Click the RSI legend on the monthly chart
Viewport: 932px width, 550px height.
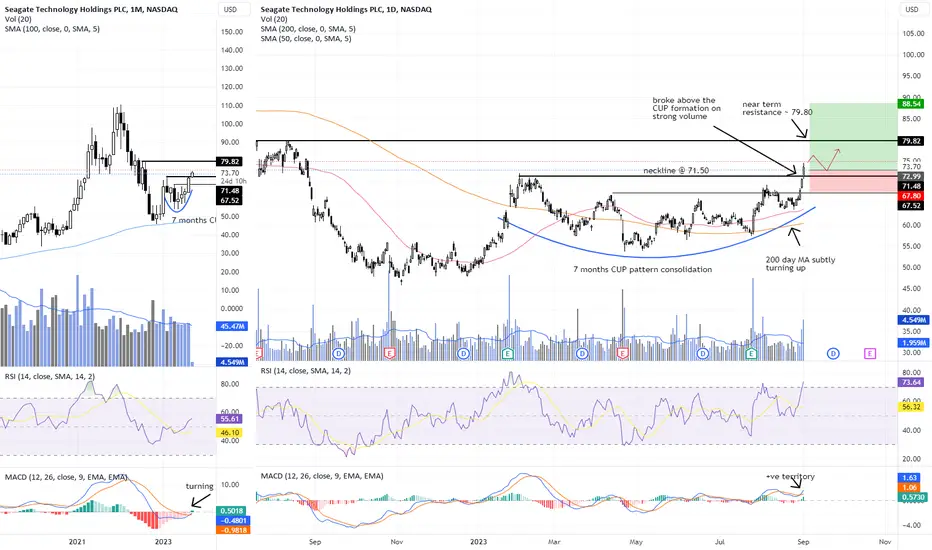(49, 376)
